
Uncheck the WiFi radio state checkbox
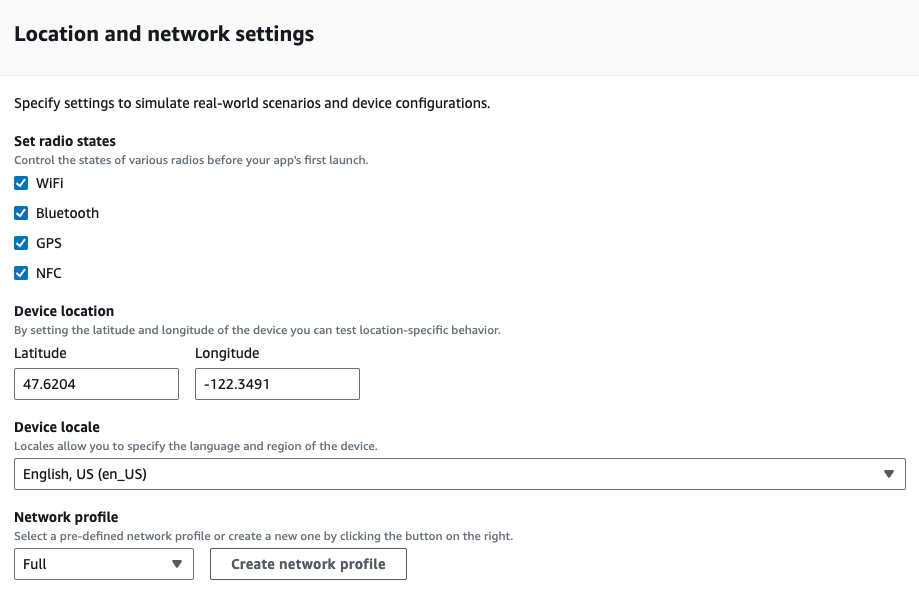pyautogui.click(x=21, y=183)
